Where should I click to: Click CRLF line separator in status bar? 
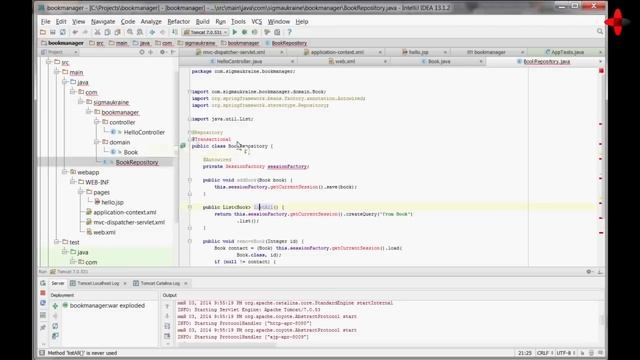pyautogui.click(x=544, y=353)
